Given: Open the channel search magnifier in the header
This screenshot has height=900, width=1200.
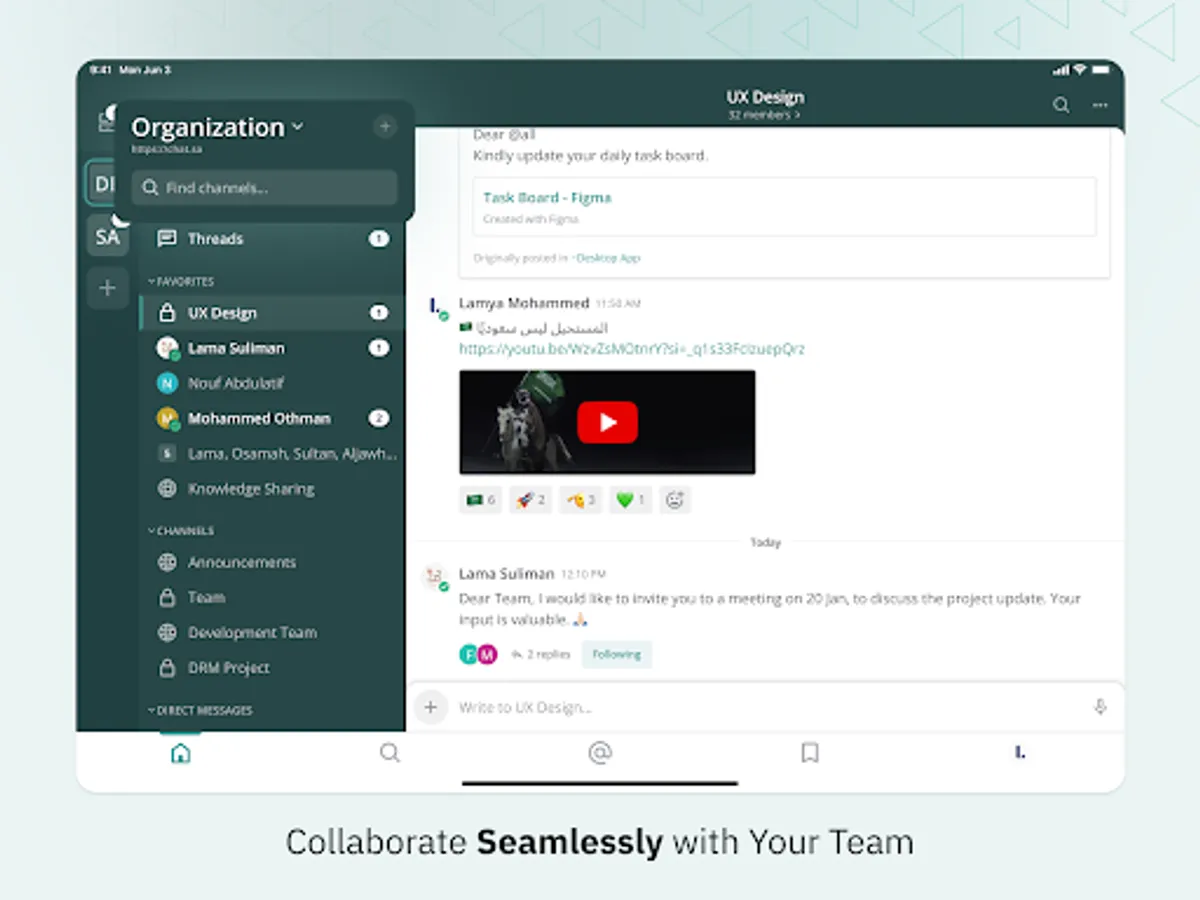Looking at the screenshot, I should click(1061, 104).
